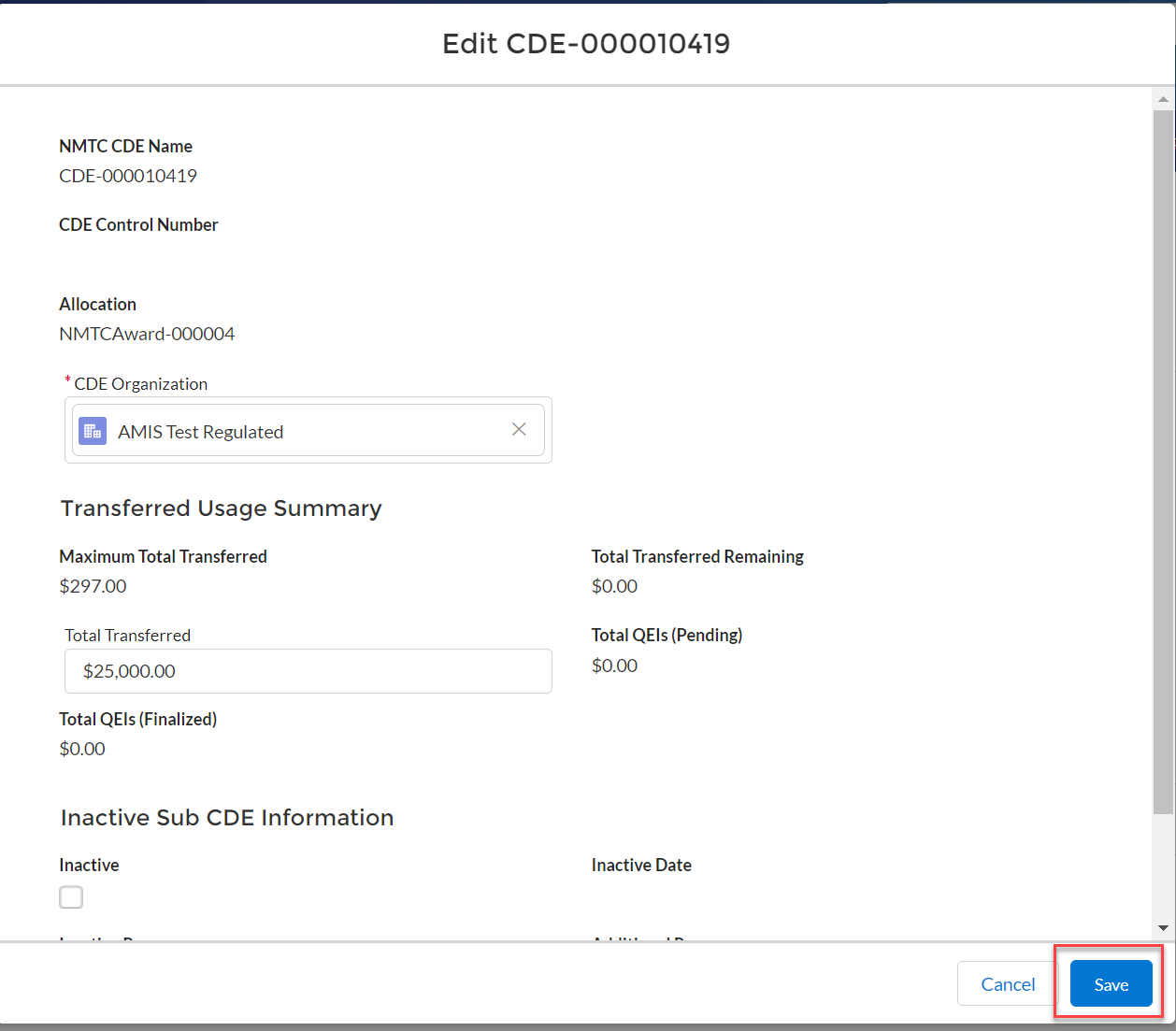Click the Total QEIs (Pending) label
The width and height of the screenshot is (1176, 1031).
click(667, 635)
